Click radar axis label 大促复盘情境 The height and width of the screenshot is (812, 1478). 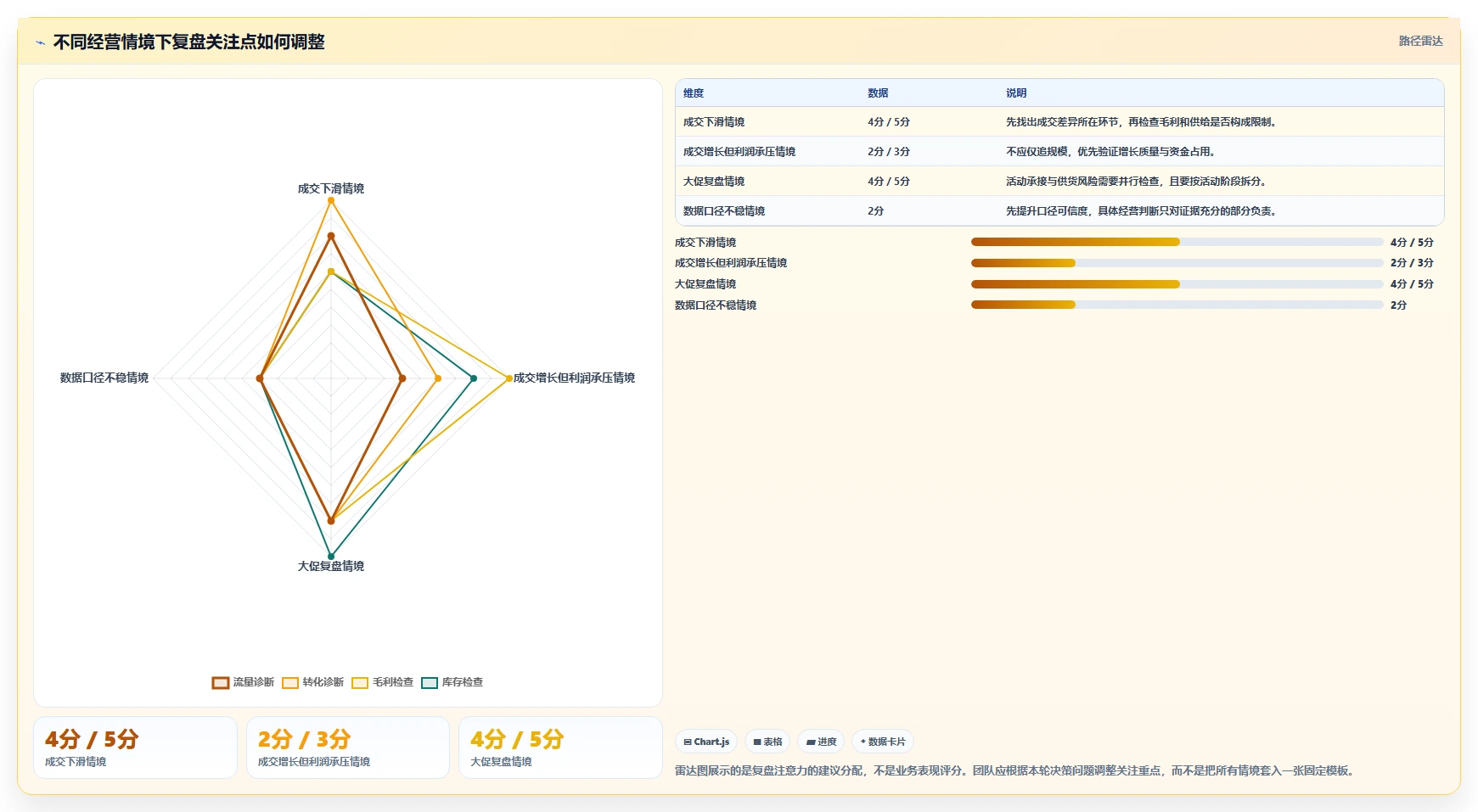click(331, 566)
